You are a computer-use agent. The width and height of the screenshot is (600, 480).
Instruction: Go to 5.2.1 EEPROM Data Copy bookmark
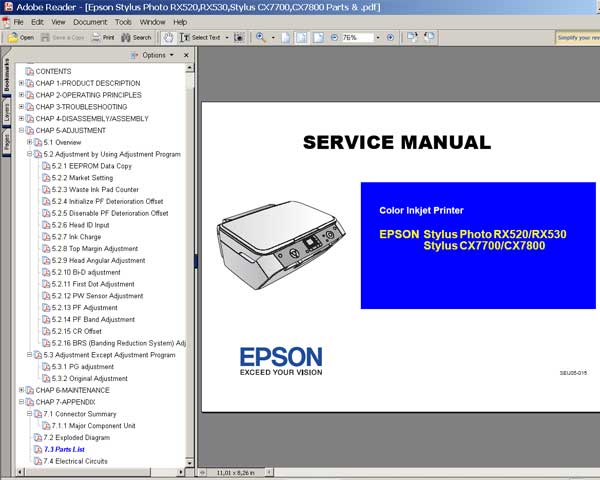[x=91, y=166]
